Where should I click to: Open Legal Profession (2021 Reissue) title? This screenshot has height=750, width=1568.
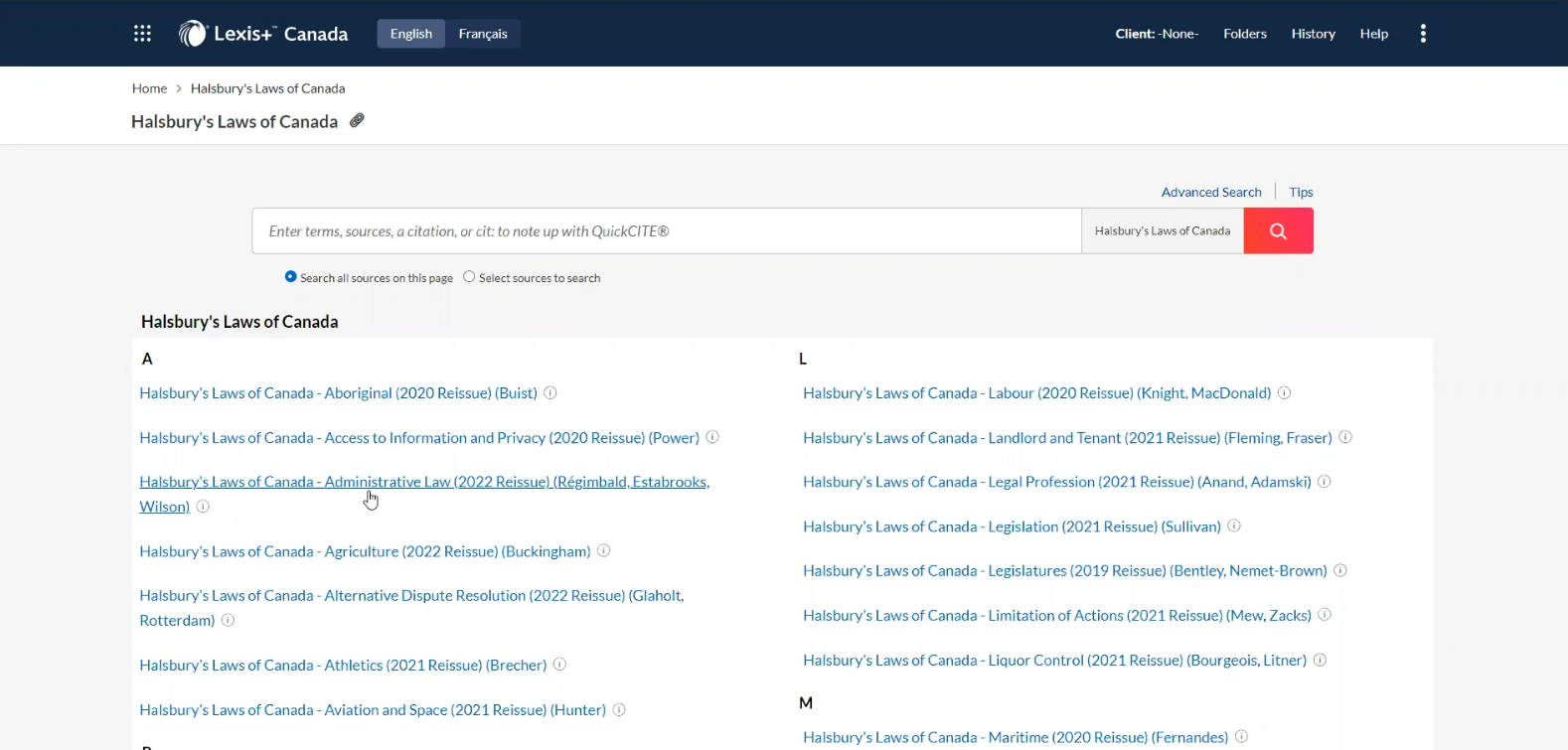(x=1057, y=482)
